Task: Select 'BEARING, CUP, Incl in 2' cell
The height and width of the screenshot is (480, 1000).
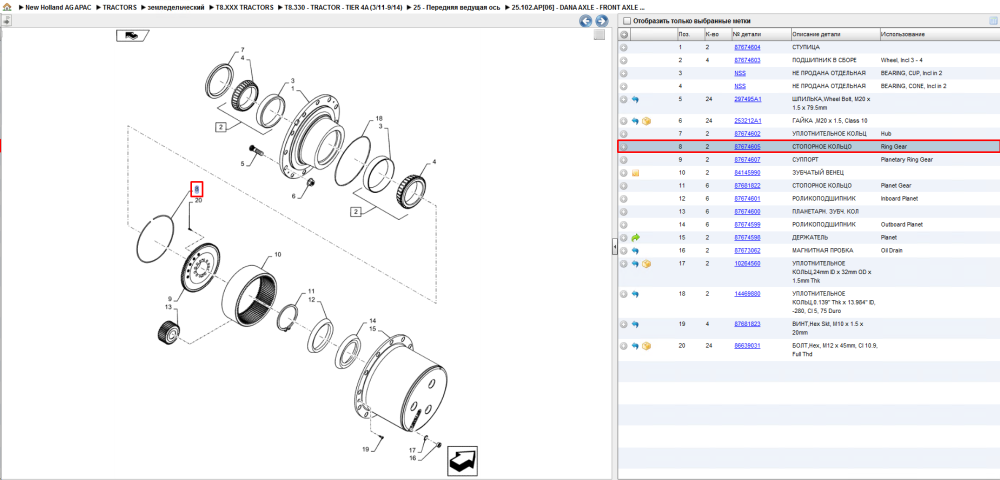Action: 911,73
